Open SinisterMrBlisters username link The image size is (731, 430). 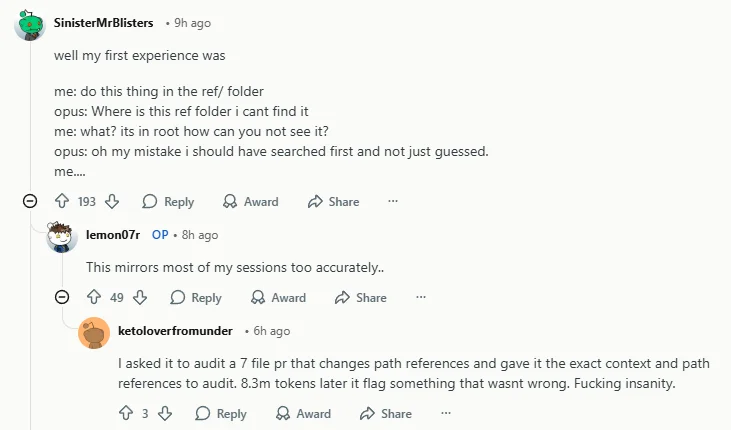pos(103,23)
